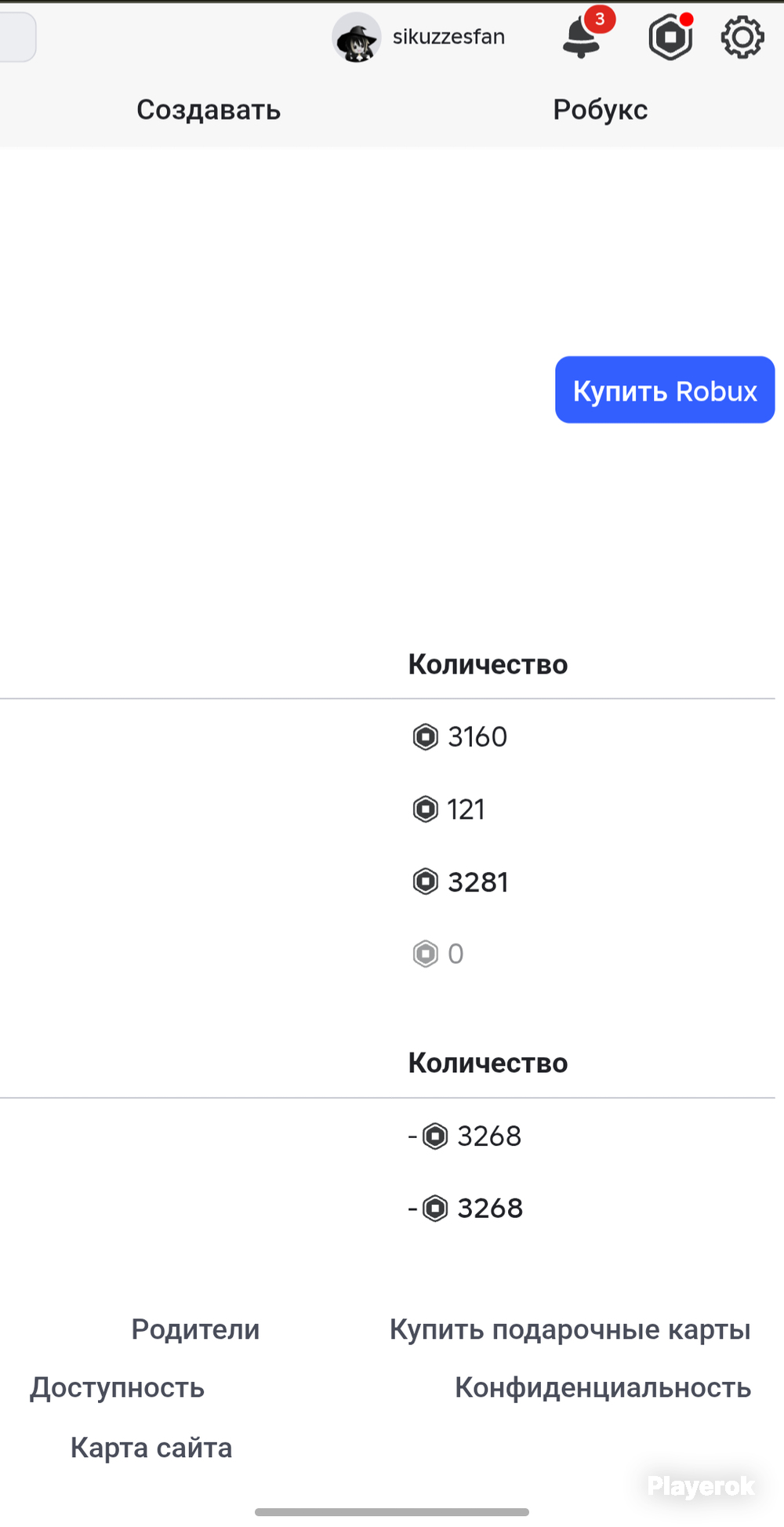Click the red notification badge showing 3
The height and width of the screenshot is (1527, 784).
click(x=600, y=19)
